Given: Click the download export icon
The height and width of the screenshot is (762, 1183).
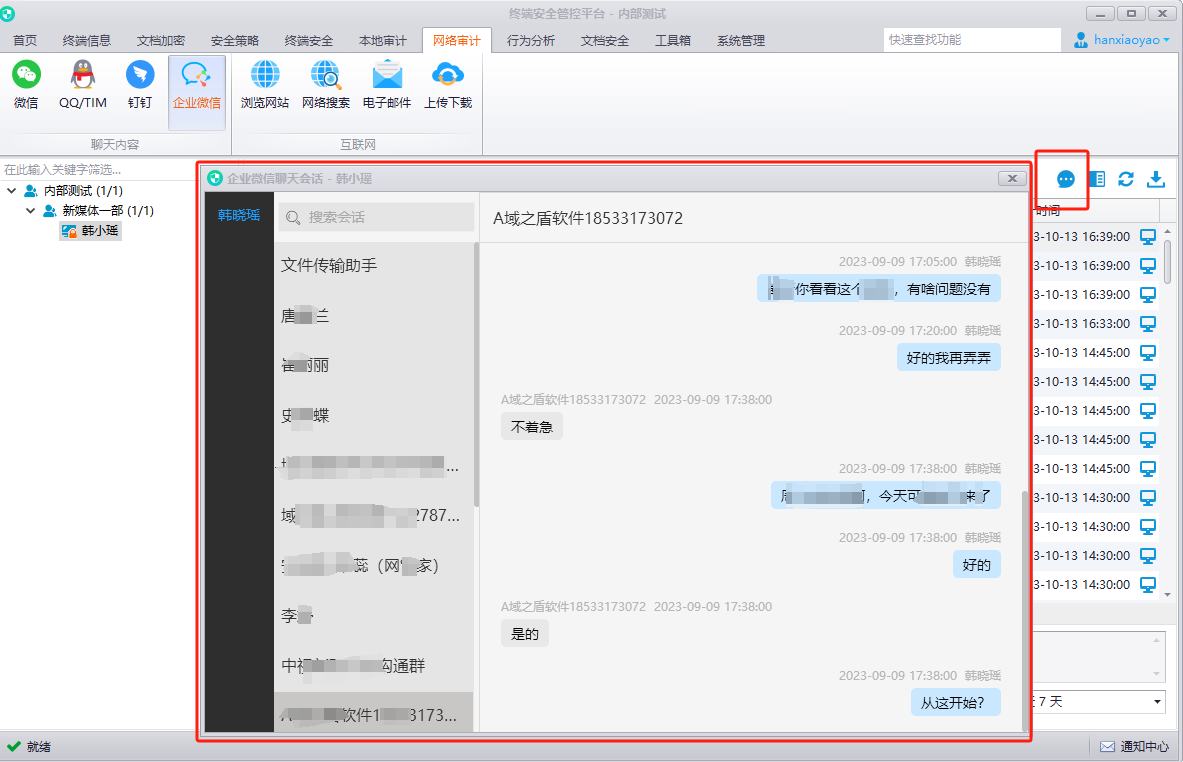Looking at the screenshot, I should point(1155,179).
